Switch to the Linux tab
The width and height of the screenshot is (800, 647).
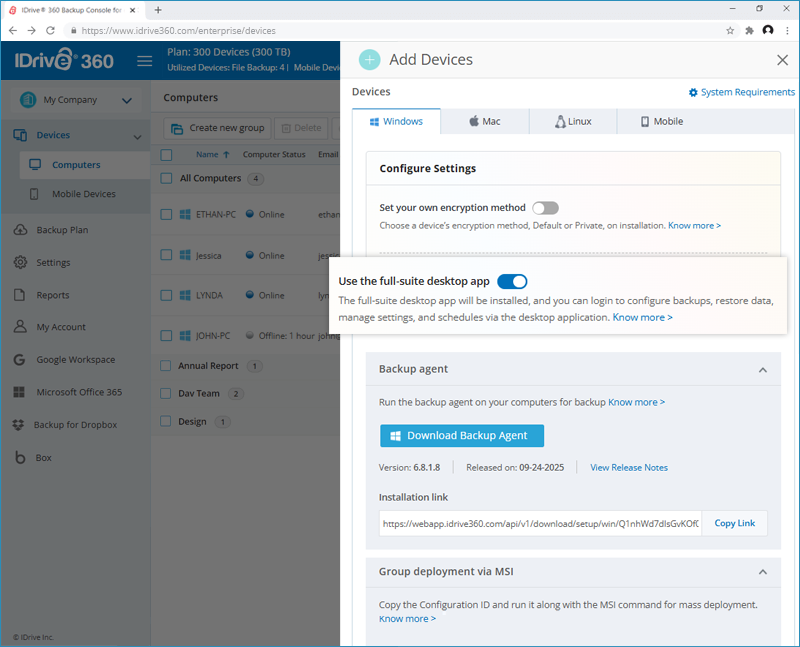[x=573, y=122]
